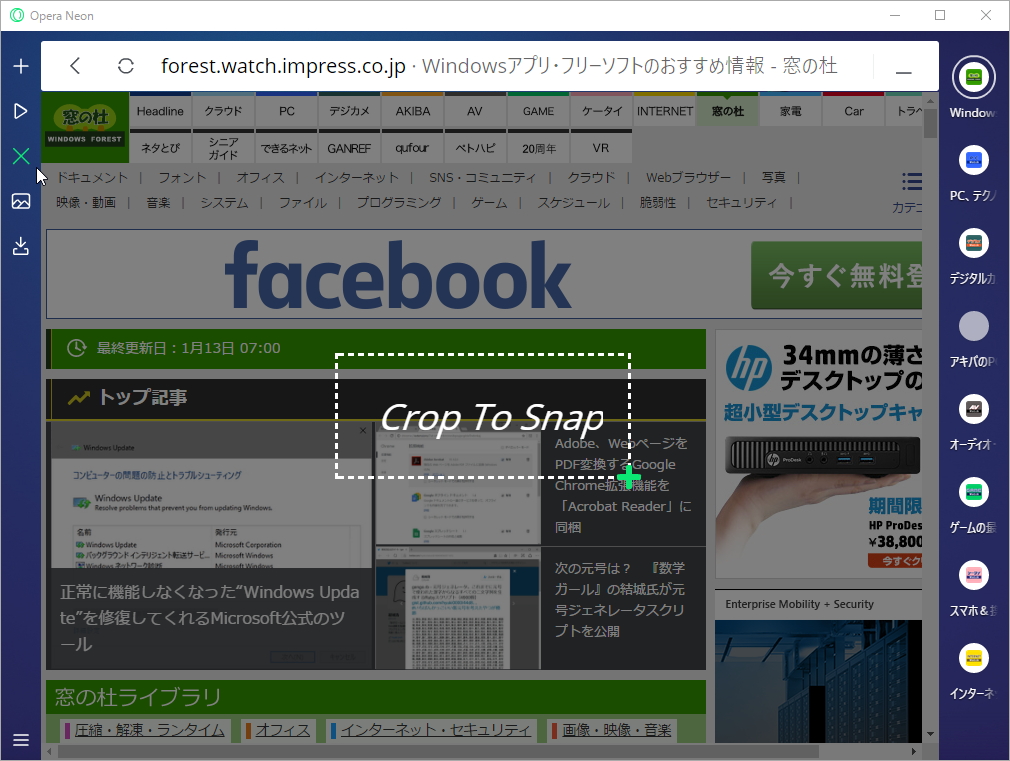Click the green X to cancel cropping
This screenshot has width=1010, height=761.
(x=20, y=156)
